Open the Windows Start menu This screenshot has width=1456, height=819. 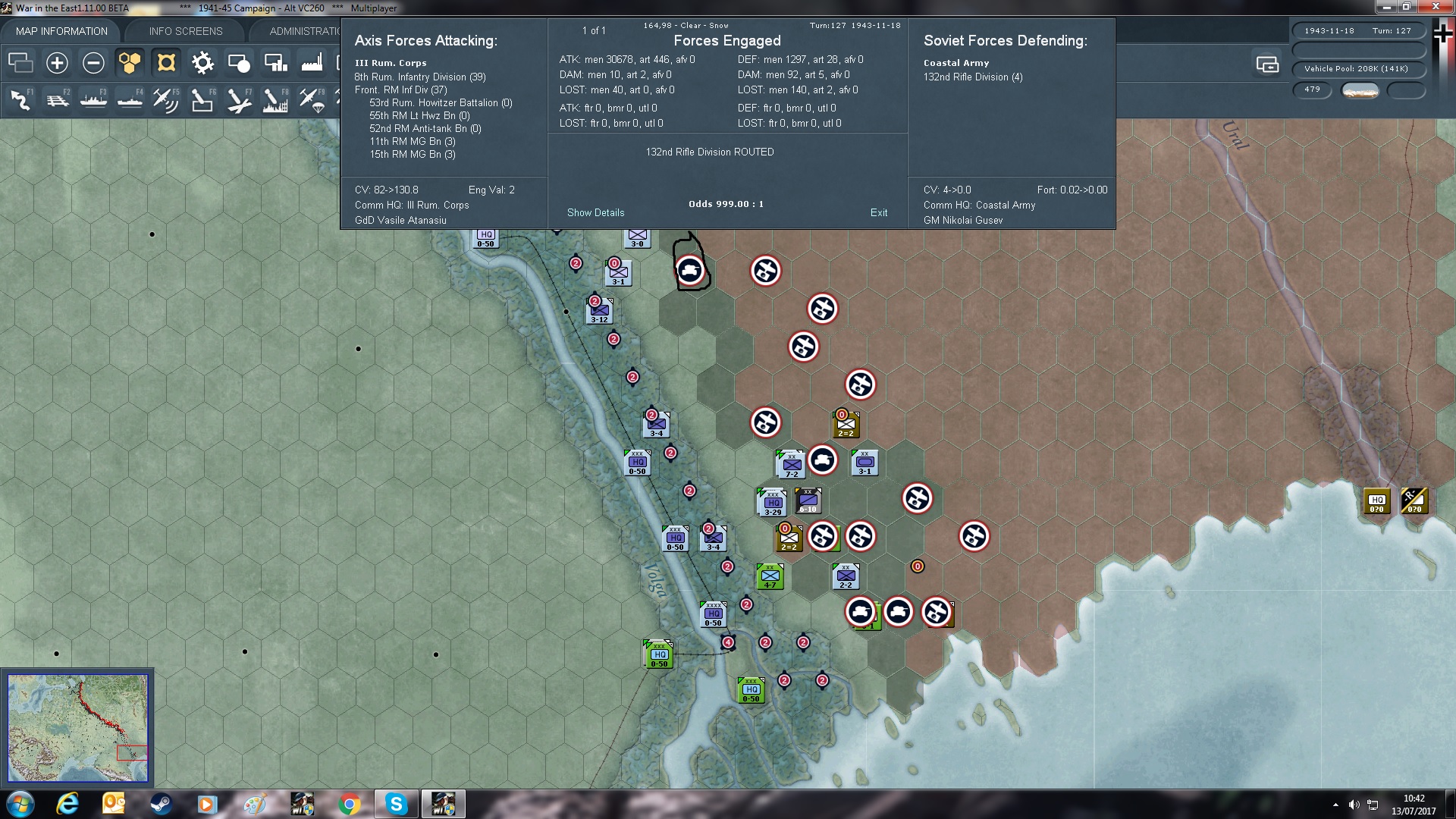[x=20, y=804]
